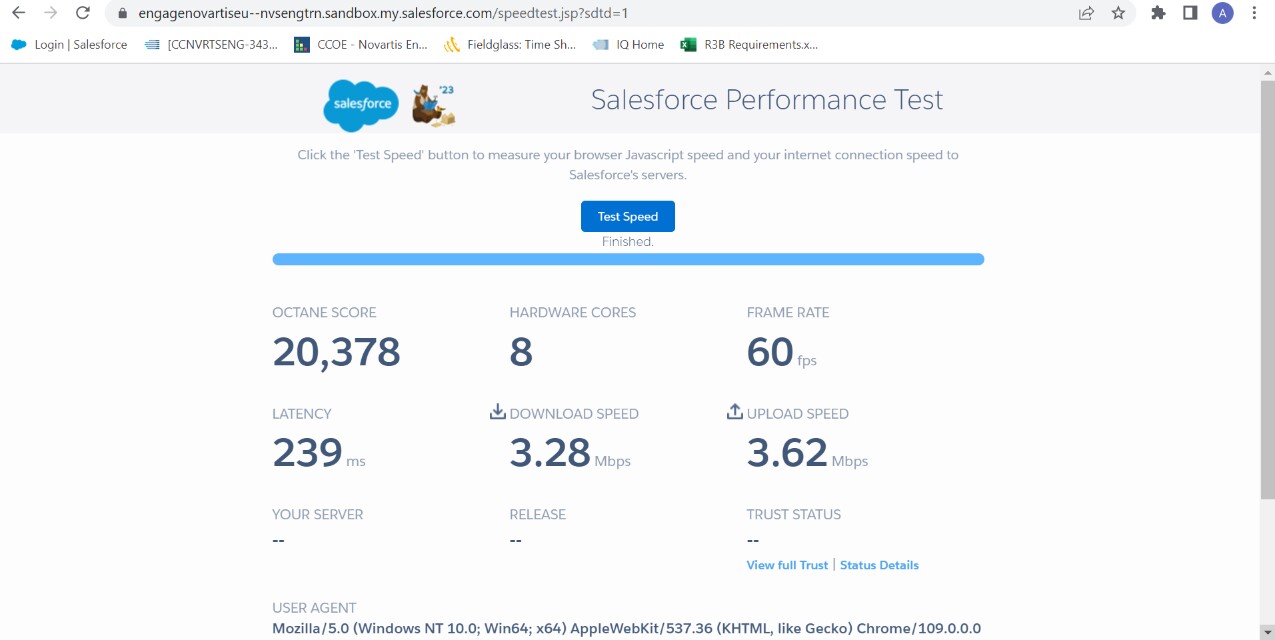Click the Upload Speed value 3.62
This screenshot has height=640, width=1275.
click(x=787, y=453)
